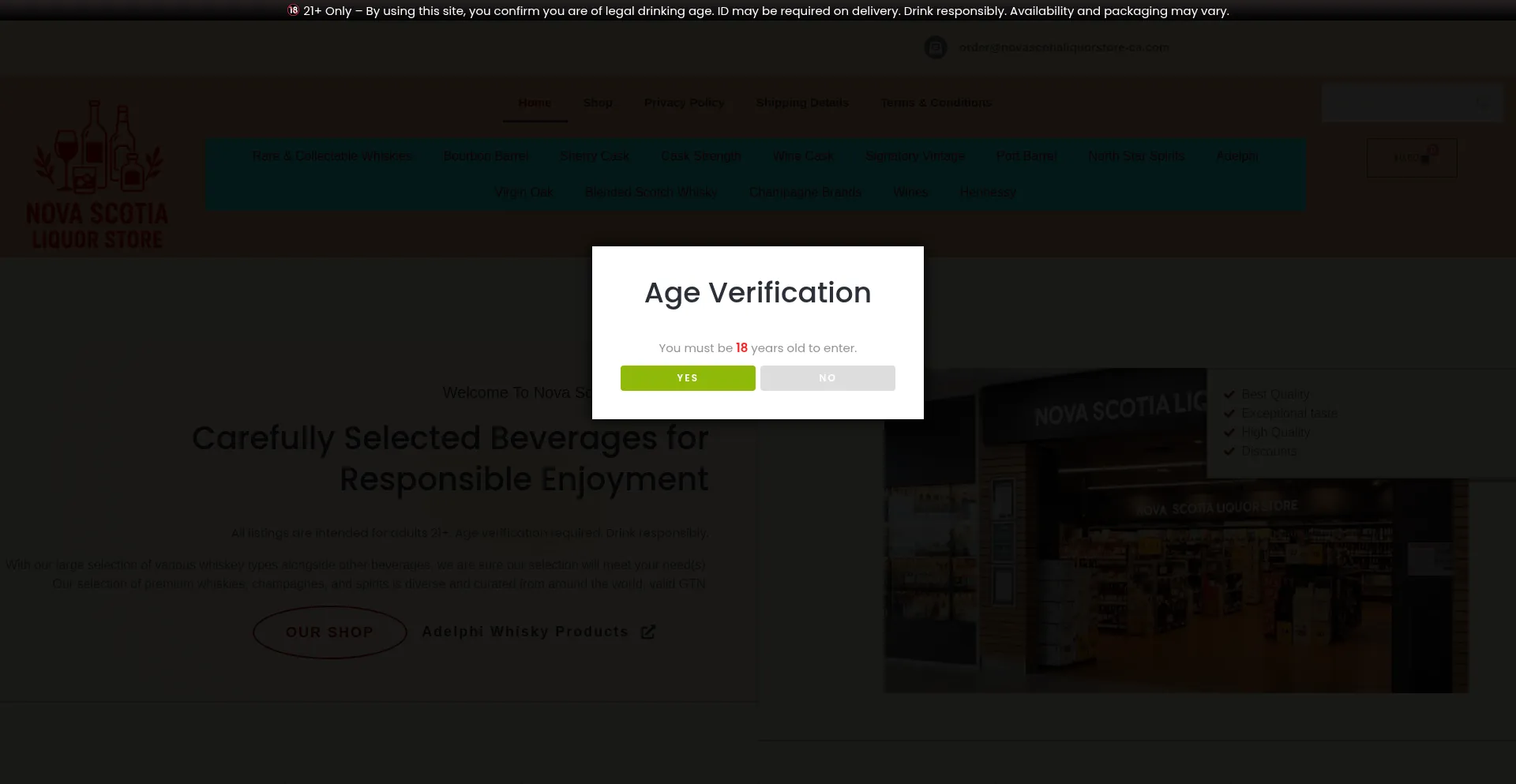Click the "High Quality" list item text
Viewport: 1516px width, 784px height.
click(x=1275, y=432)
